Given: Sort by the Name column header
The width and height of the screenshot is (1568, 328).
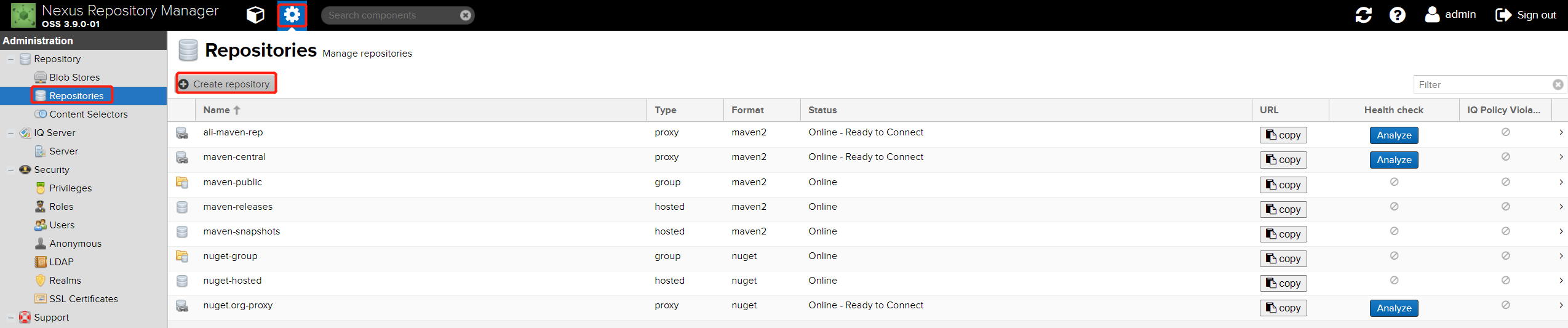Looking at the screenshot, I should 421,110.
